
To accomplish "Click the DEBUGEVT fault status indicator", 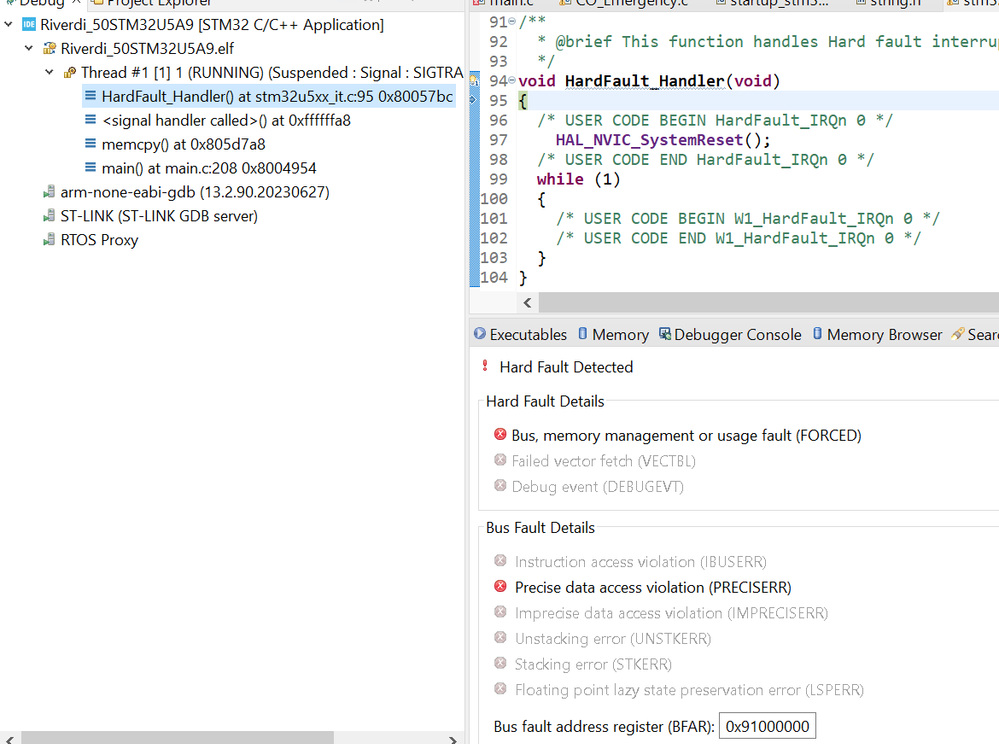I will tap(500, 485).
